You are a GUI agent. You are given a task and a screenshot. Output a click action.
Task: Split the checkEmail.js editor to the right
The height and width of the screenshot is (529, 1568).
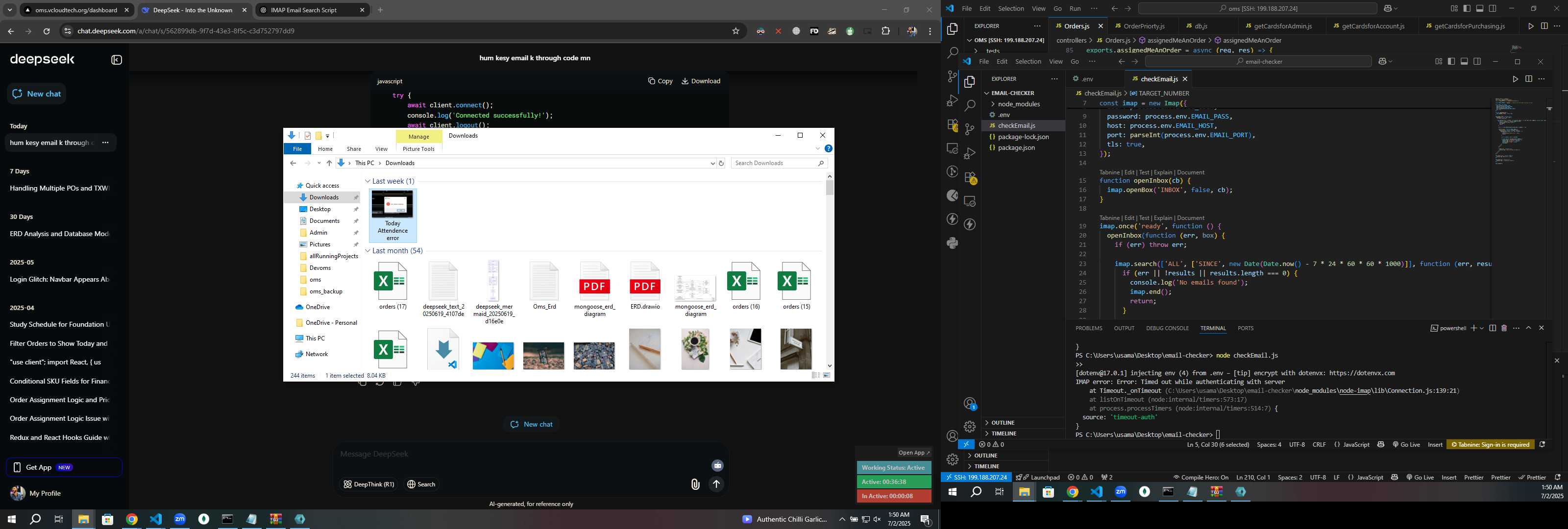pyautogui.click(x=1528, y=79)
